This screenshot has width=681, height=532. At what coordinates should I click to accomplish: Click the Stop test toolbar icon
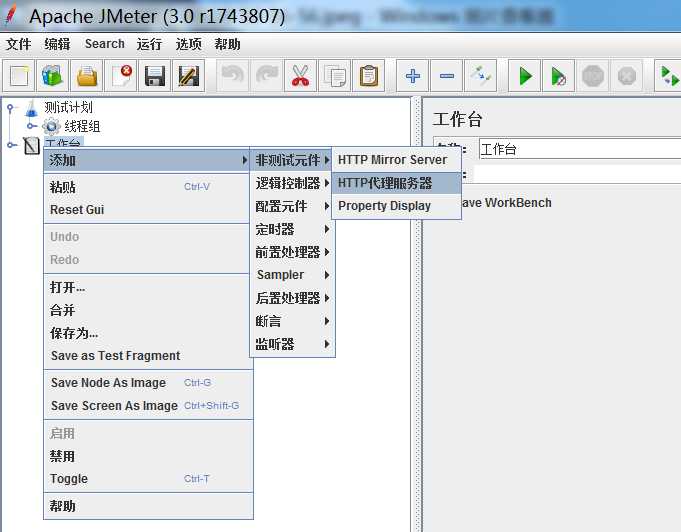click(592, 76)
